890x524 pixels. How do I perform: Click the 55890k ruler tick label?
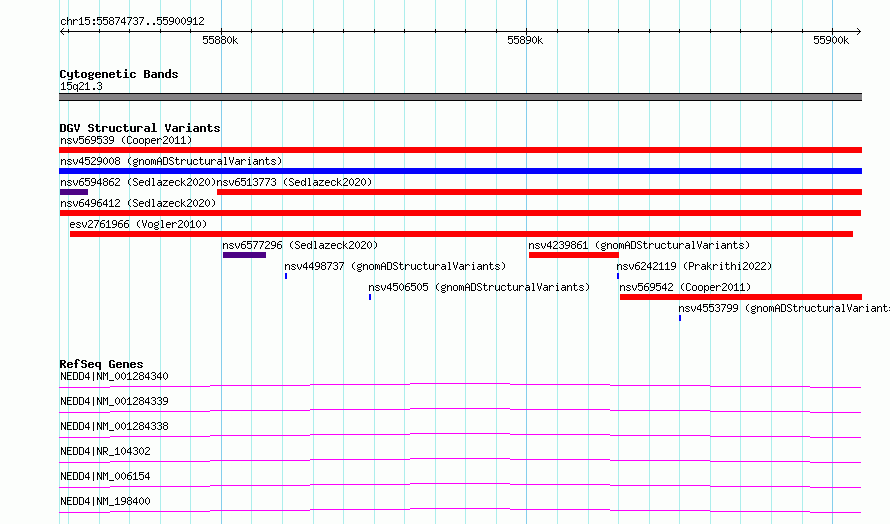pyautogui.click(x=525, y=40)
